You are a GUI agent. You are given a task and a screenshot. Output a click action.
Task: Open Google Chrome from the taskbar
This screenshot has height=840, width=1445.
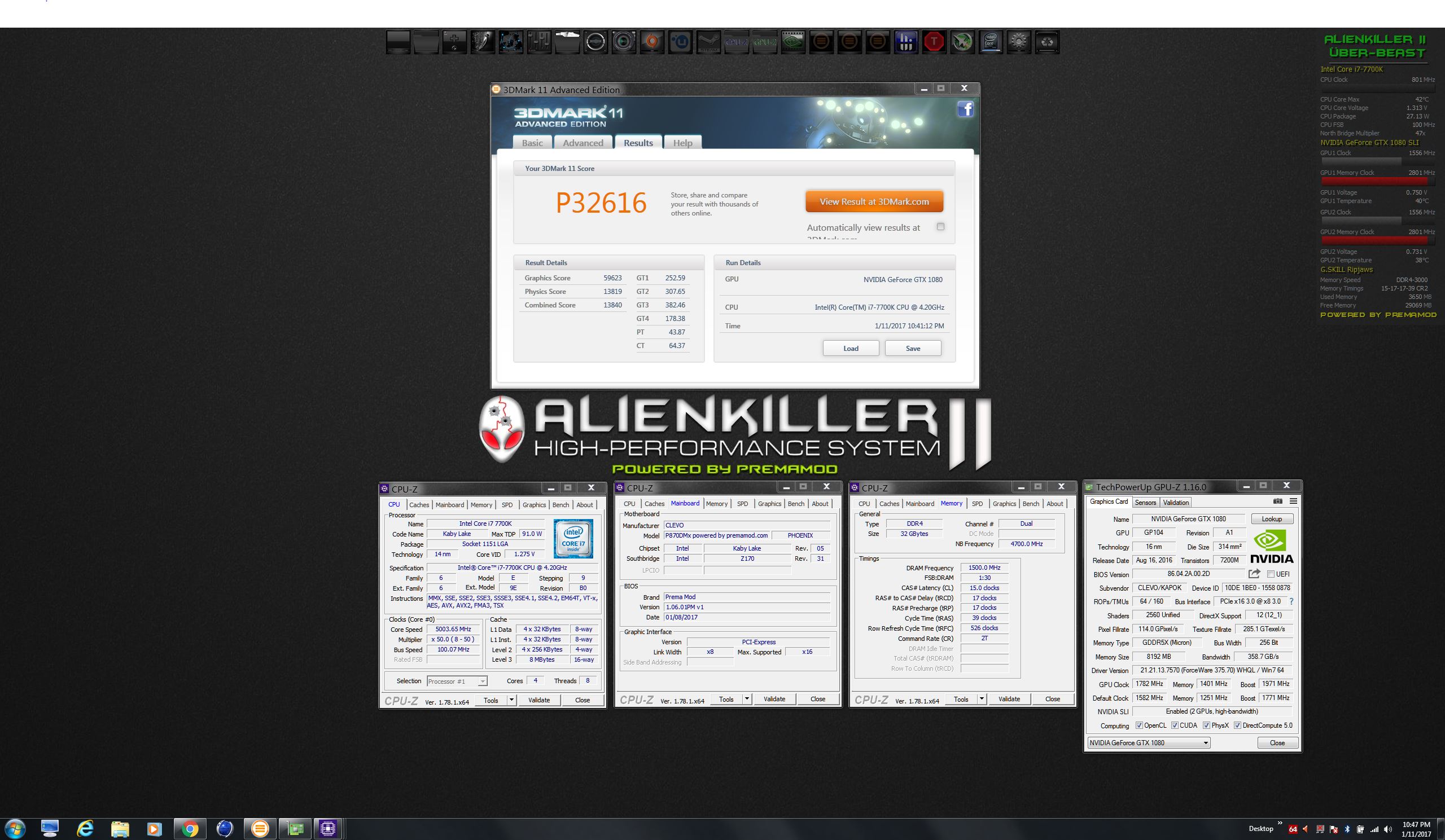(189, 829)
